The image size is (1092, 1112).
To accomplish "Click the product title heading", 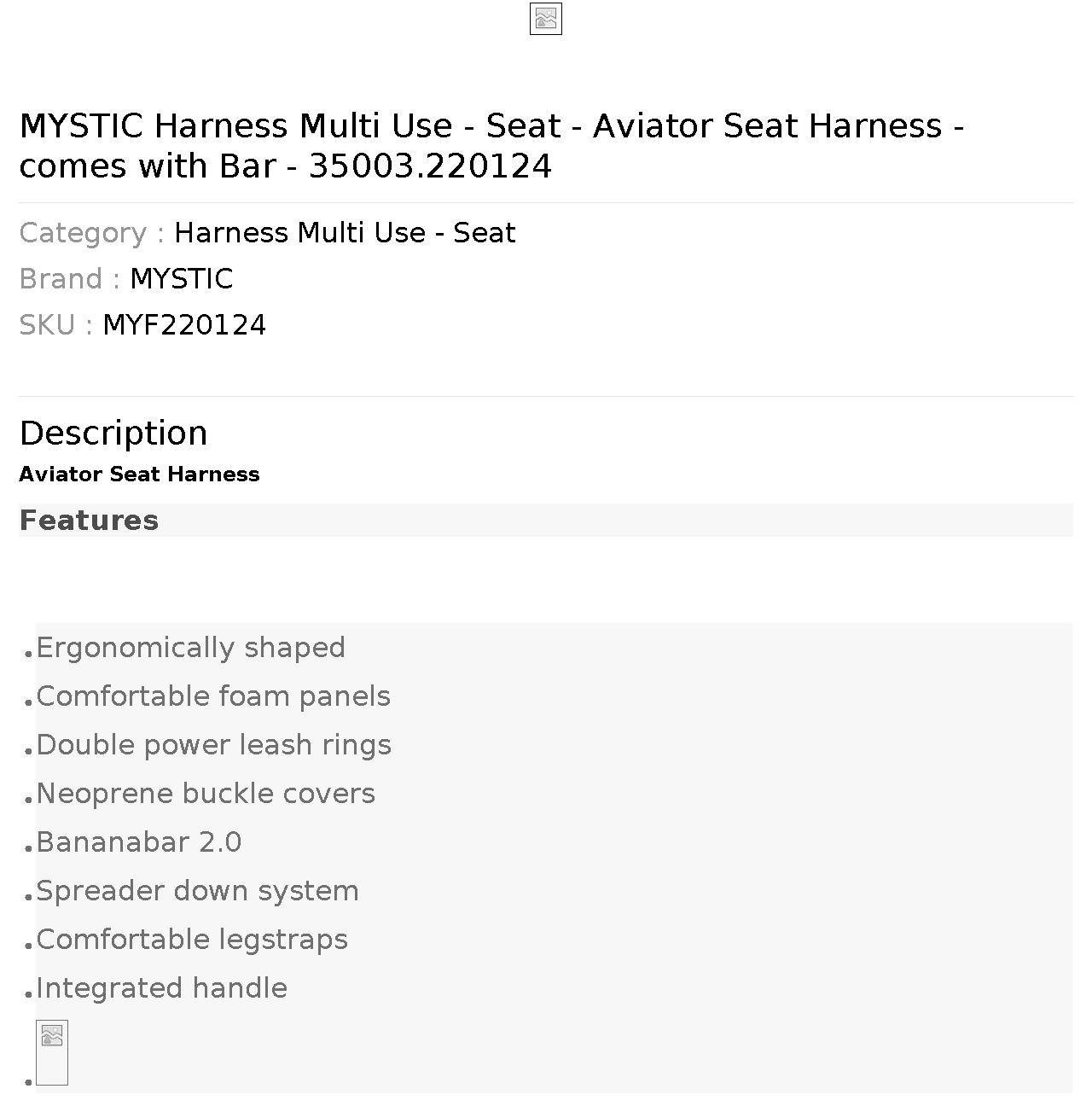I will point(491,146).
